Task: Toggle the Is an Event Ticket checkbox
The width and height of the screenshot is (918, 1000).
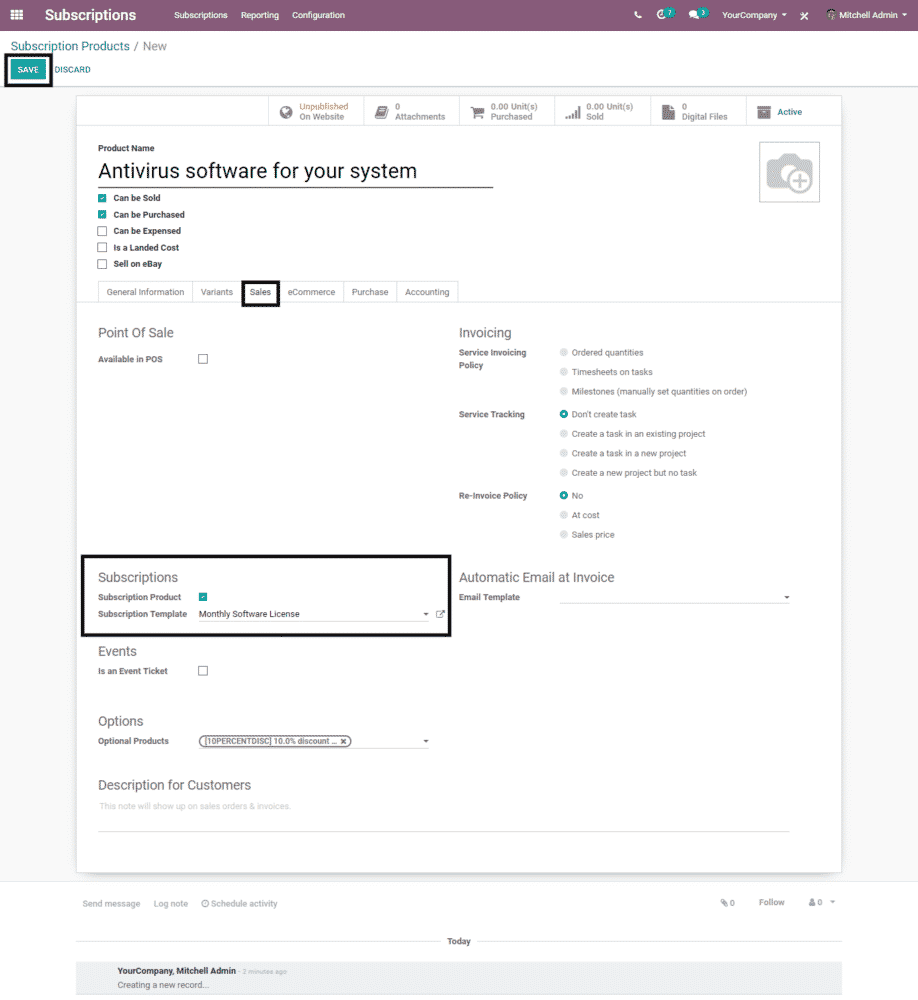Action: (x=203, y=671)
